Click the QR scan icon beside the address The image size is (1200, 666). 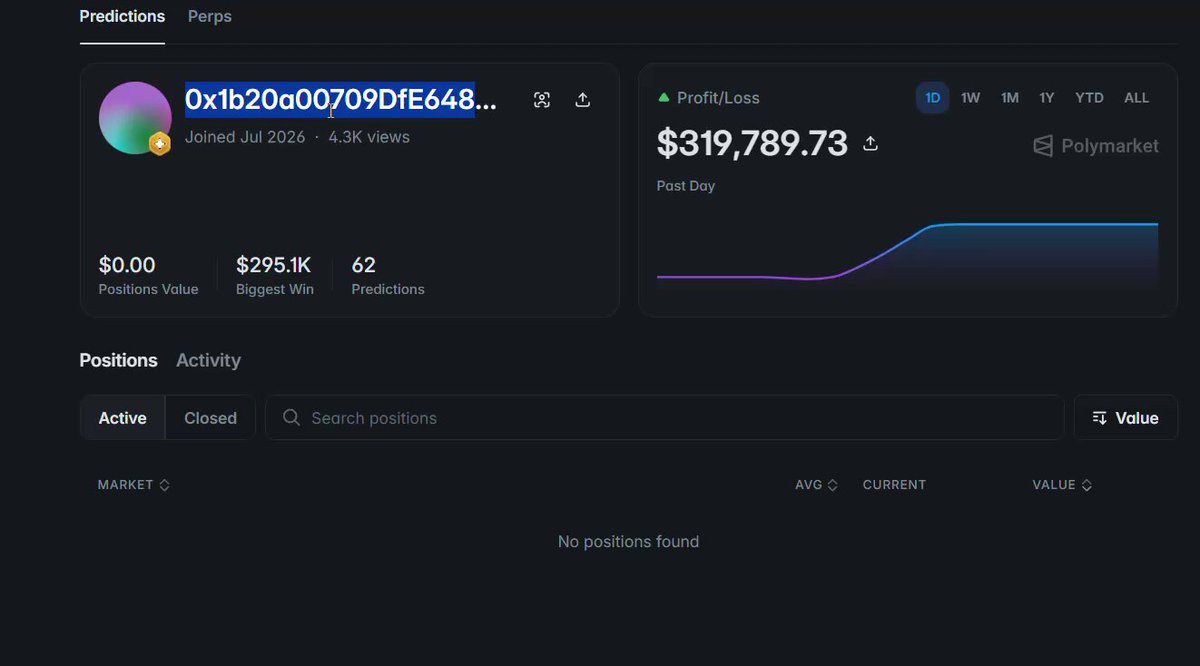pyautogui.click(x=542, y=100)
